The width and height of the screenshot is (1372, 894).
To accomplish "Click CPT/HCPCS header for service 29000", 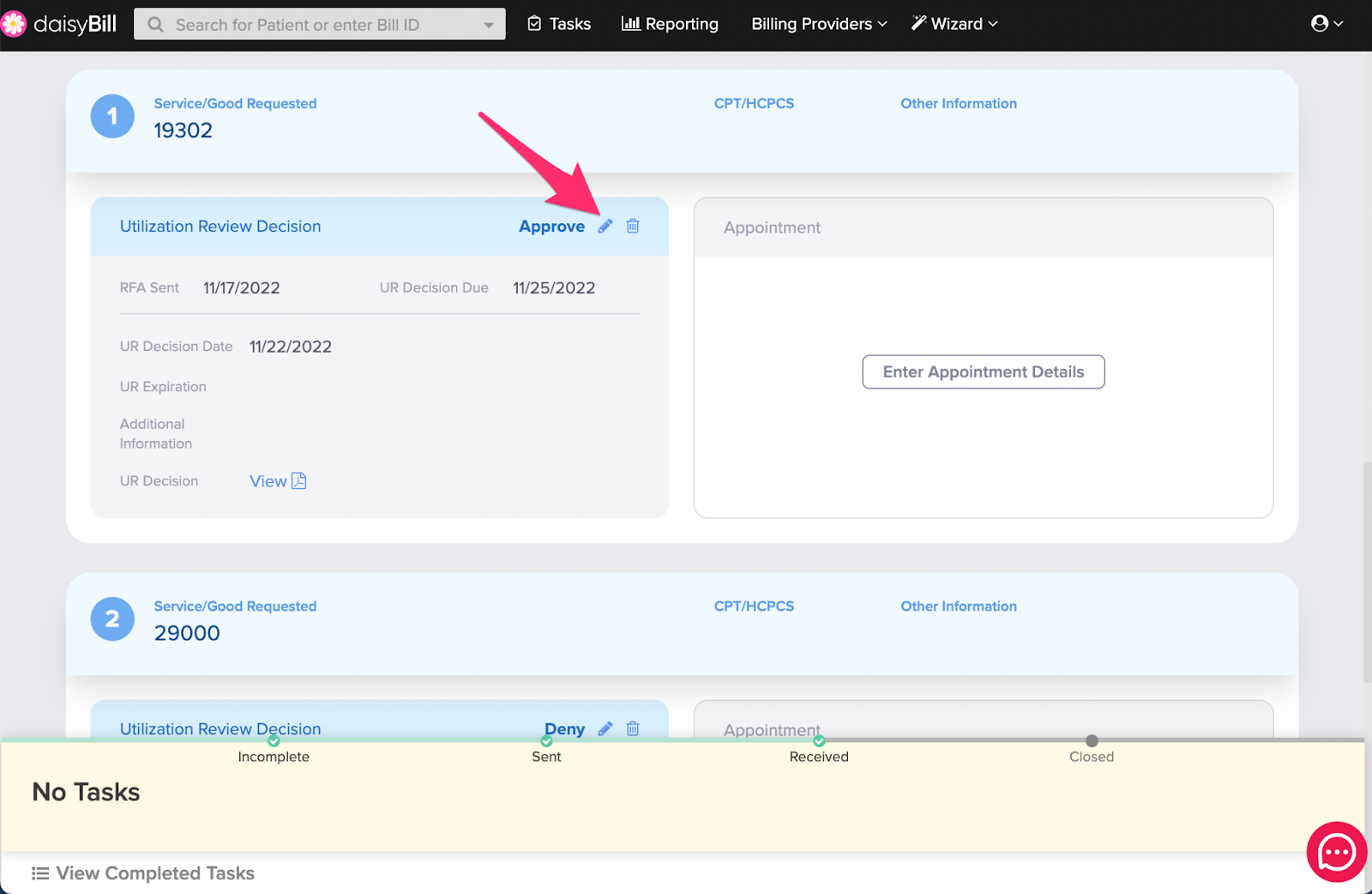I will click(x=754, y=607).
